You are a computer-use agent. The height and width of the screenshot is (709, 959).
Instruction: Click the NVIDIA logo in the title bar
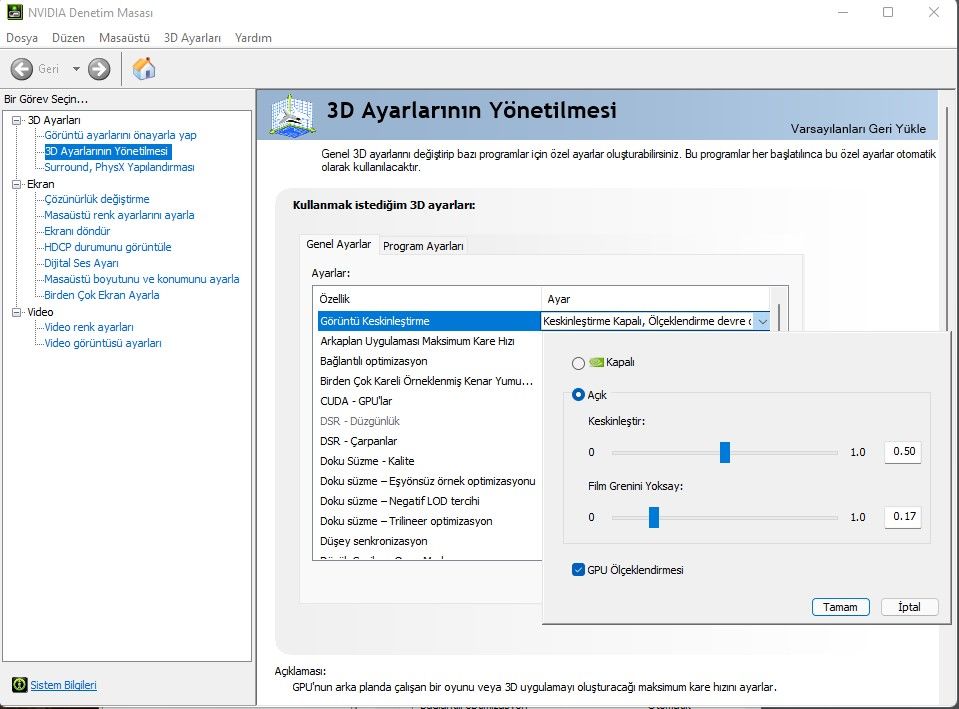point(15,12)
